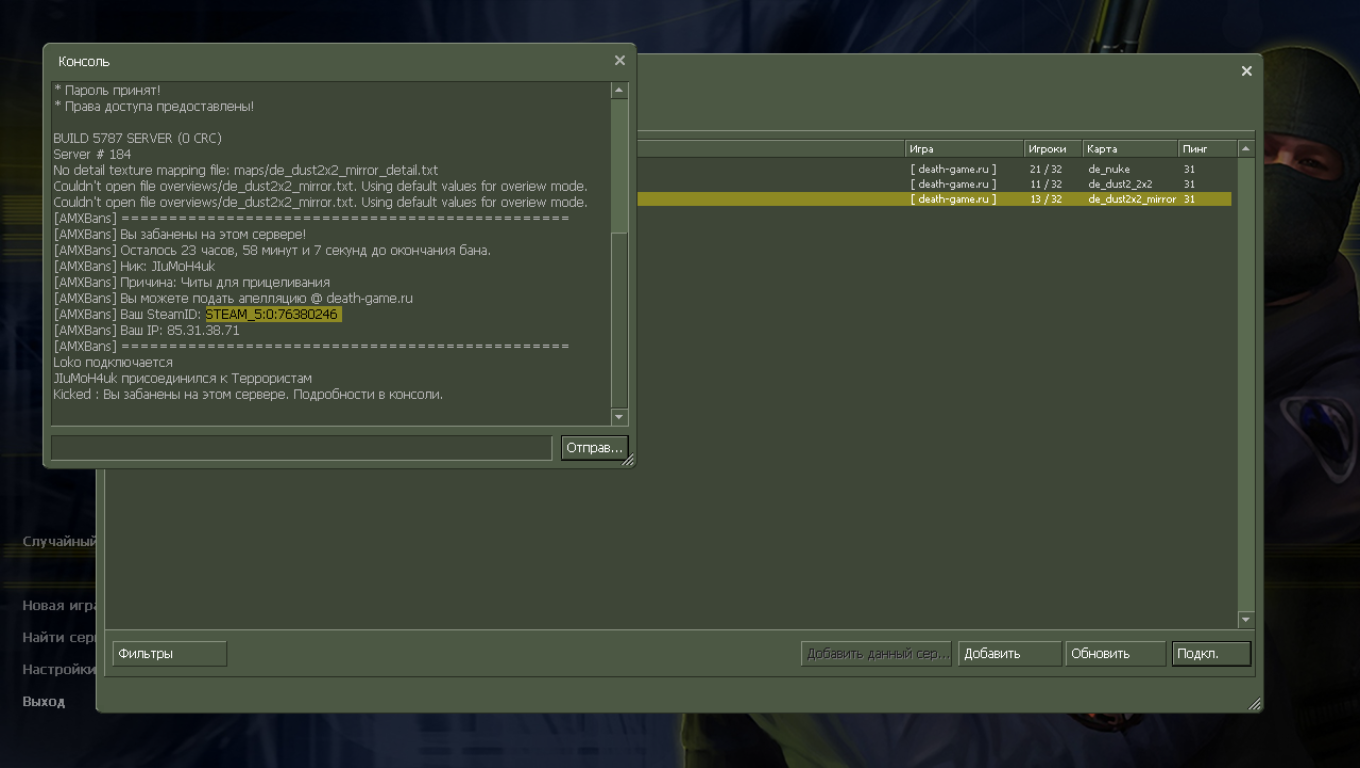The width and height of the screenshot is (1360, 768).
Task: Open the Фильтры server filters
Action: pyautogui.click(x=169, y=654)
